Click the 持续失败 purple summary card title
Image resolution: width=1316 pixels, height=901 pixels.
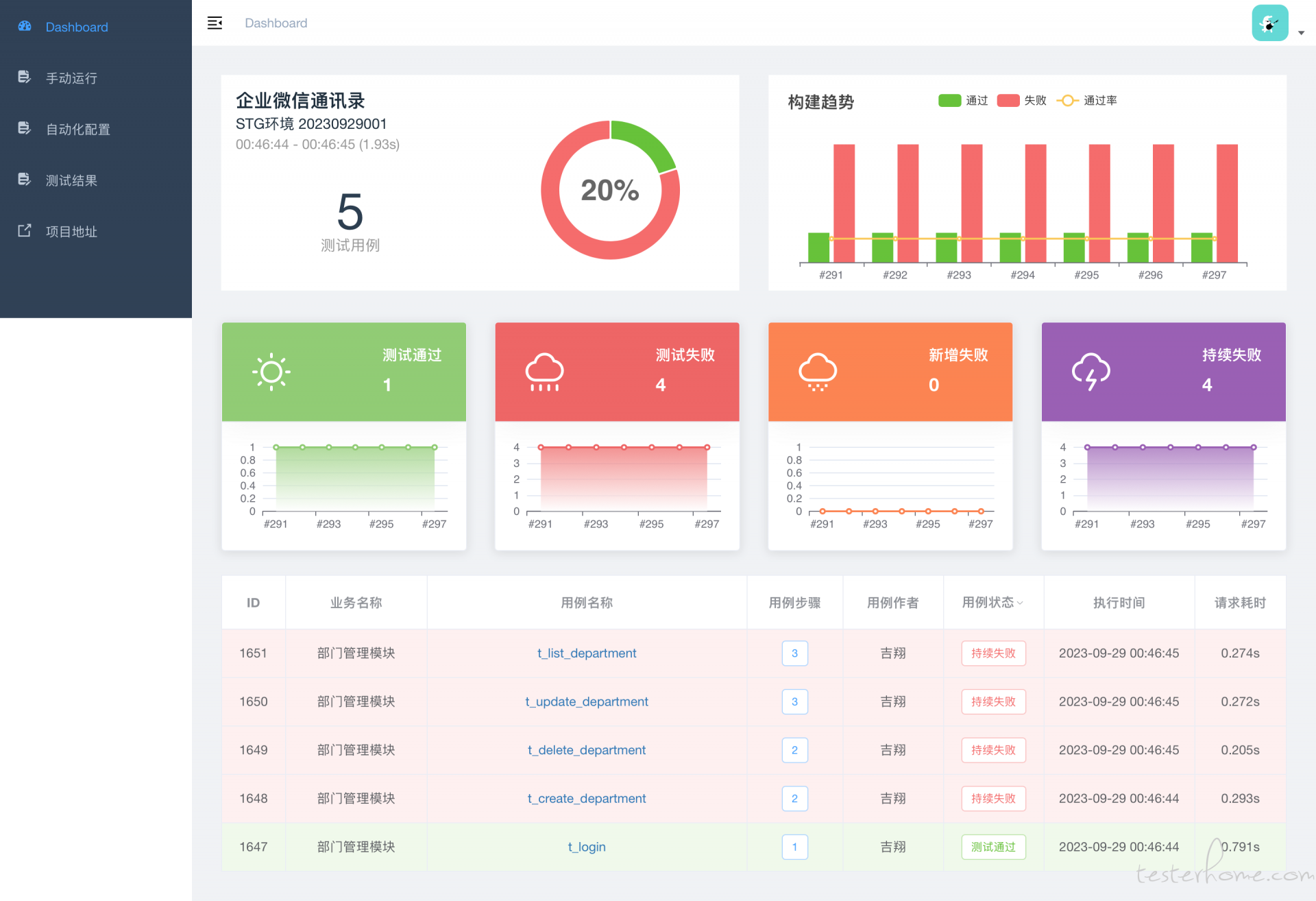coord(1232,355)
